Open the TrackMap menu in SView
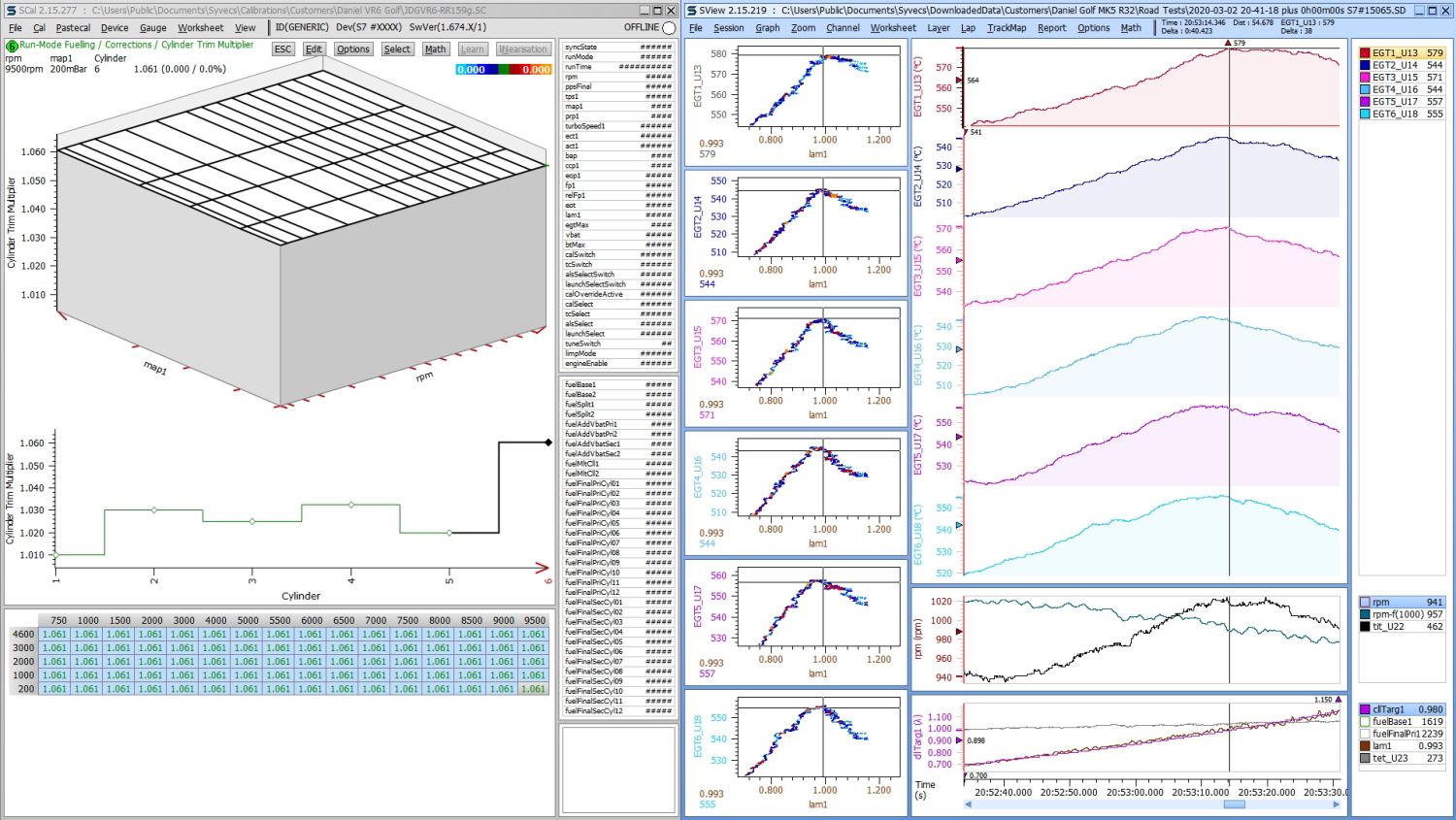This screenshot has height=820, width=1456. (x=1006, y=28)
